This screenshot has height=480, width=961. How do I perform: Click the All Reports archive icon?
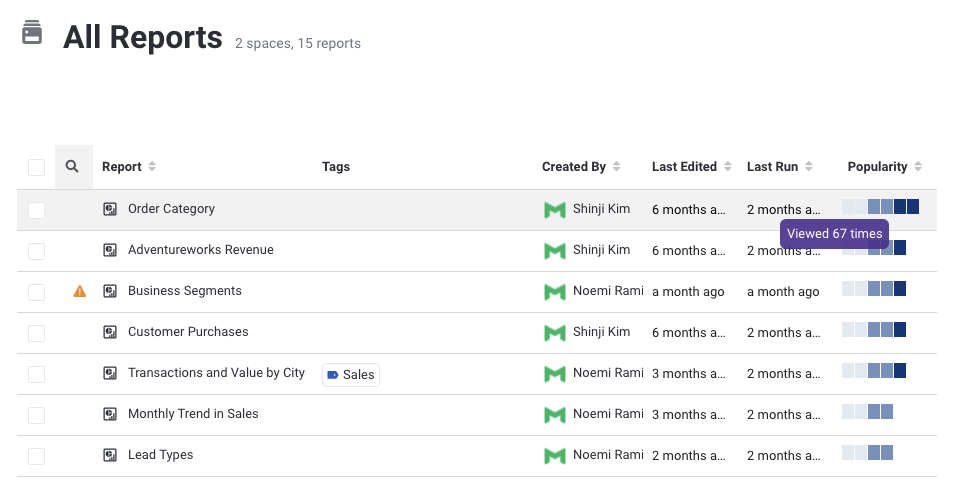coord(33,33)
